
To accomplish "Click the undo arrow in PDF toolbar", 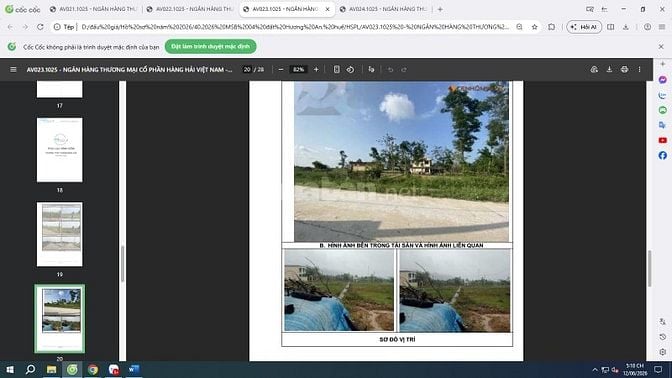I will click(390, 69).
